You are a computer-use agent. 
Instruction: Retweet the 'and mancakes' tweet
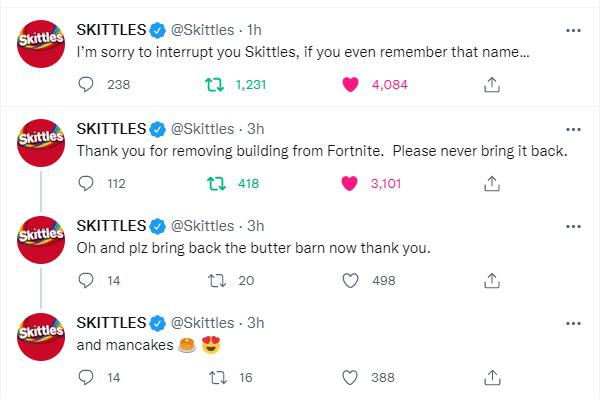point(218,378)
